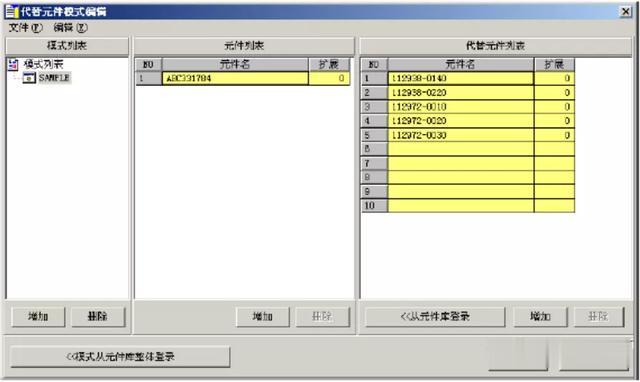
Task: Click the 代替元件列表 panel header
Action: click(x=495, y=46)
